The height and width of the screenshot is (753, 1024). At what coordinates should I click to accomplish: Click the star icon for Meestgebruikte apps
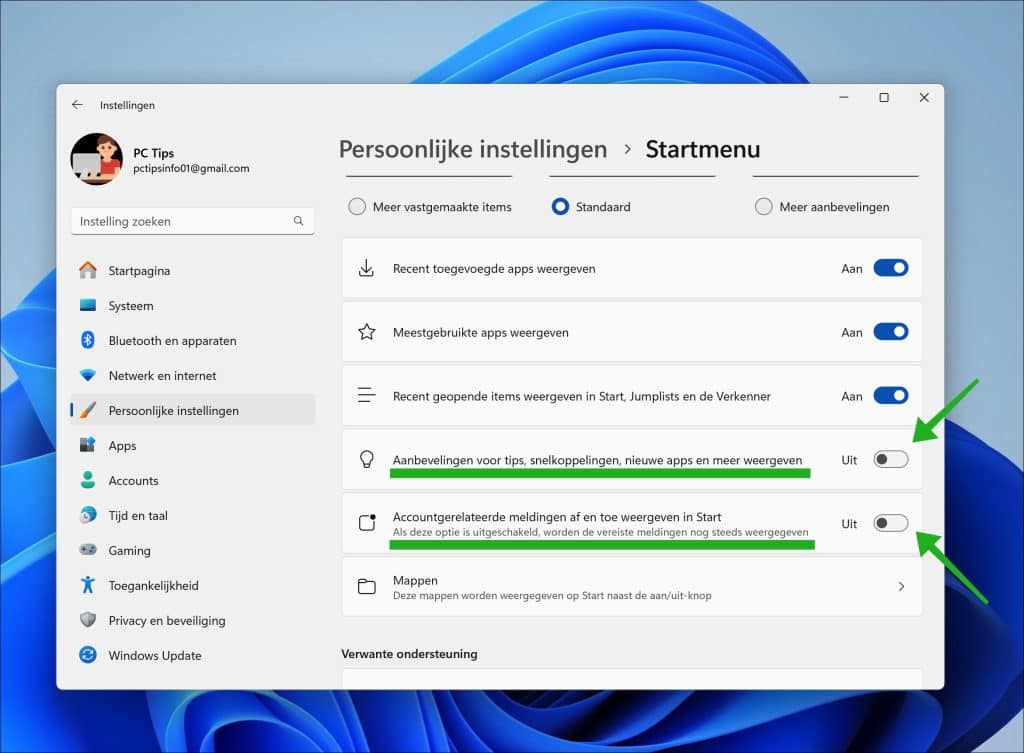pyautogui.click(x=367, y=332)
